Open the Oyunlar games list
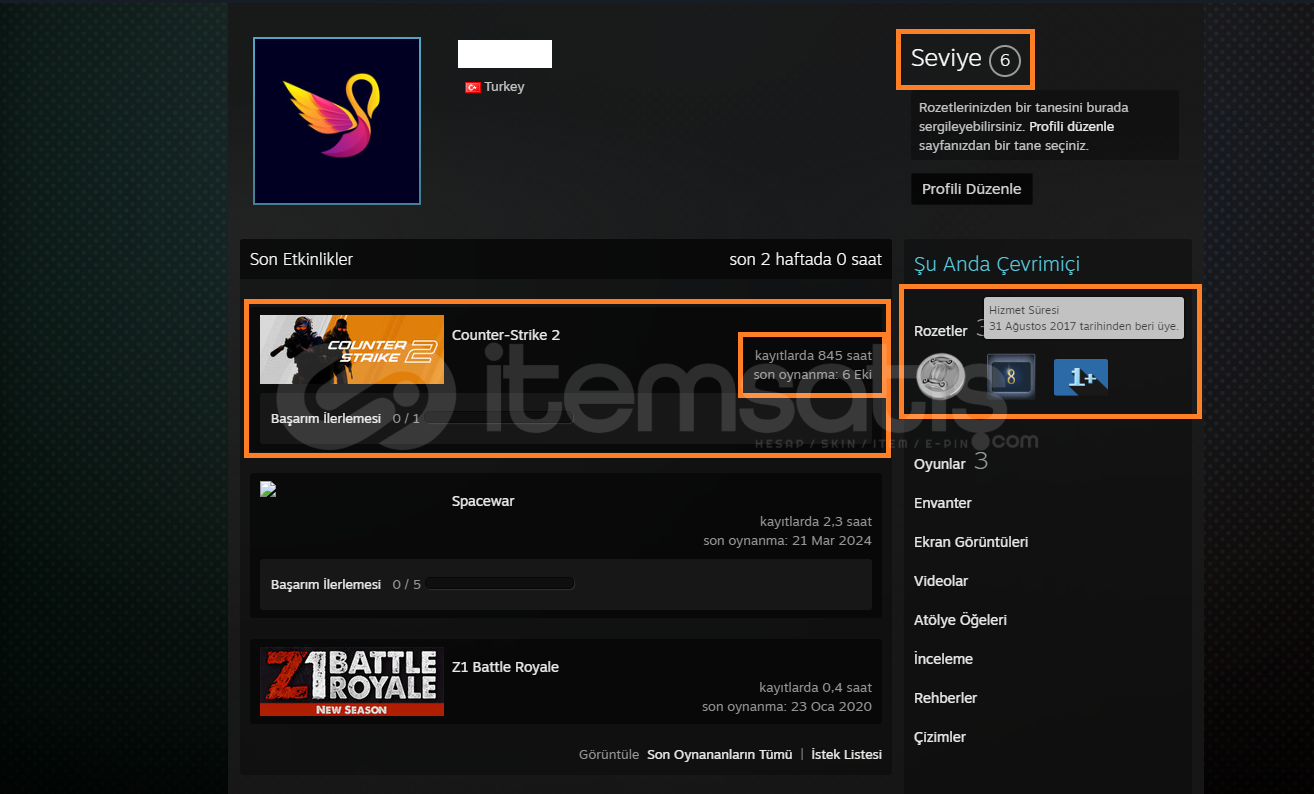The width and height of the screenshot is (1314, 794). click(940, 464)
